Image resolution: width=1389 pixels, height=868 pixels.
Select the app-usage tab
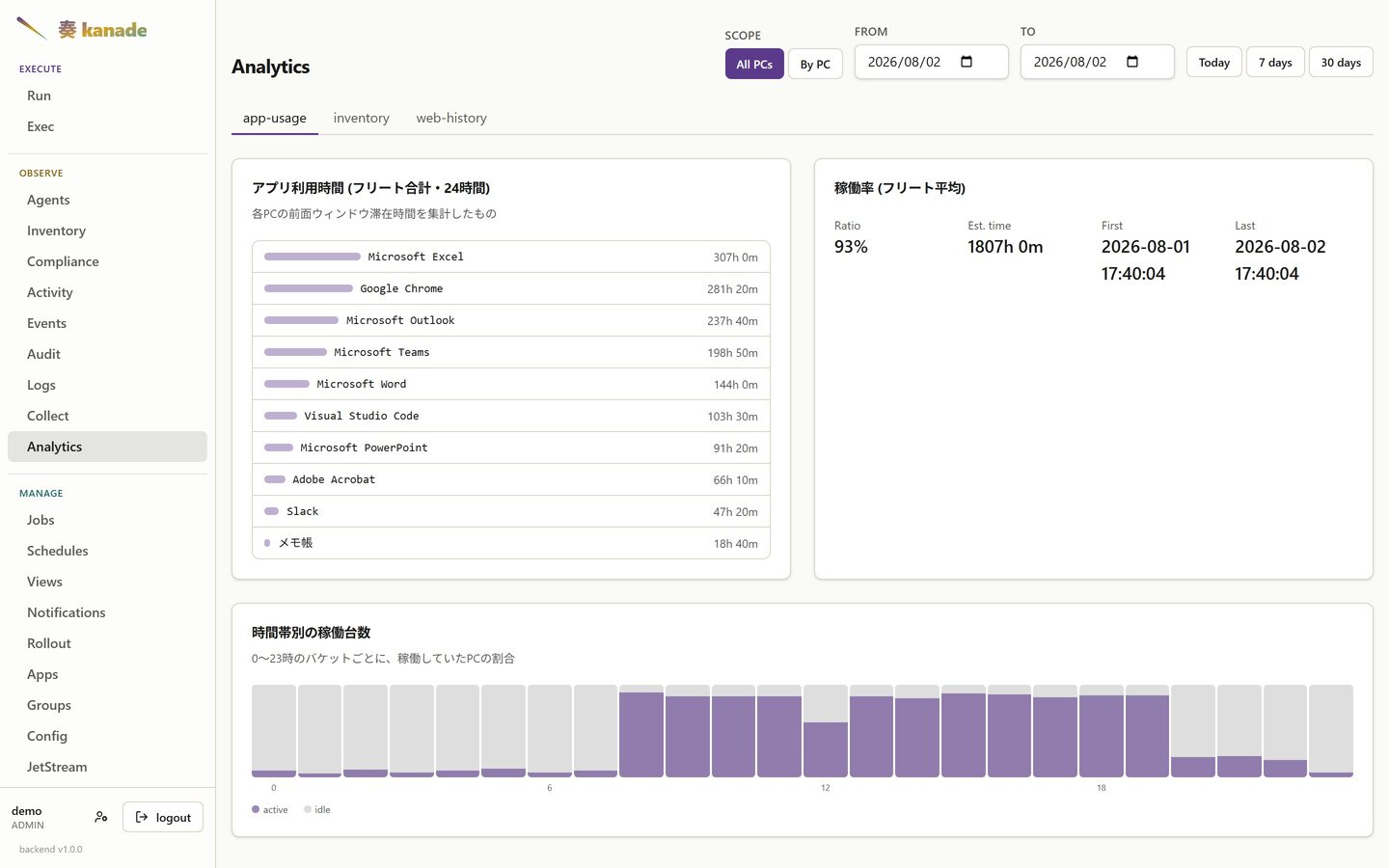[275, 118]
